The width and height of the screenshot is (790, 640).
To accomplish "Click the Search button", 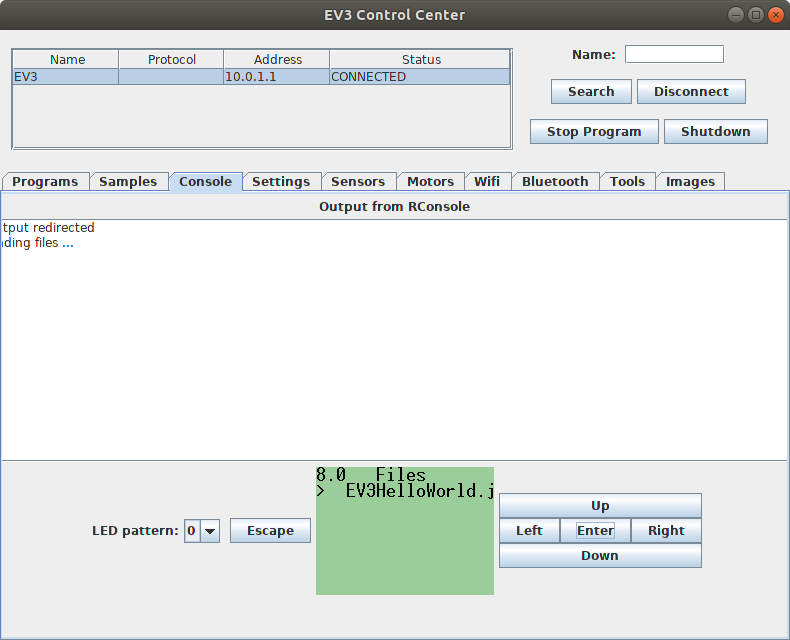I will point(591,92).
